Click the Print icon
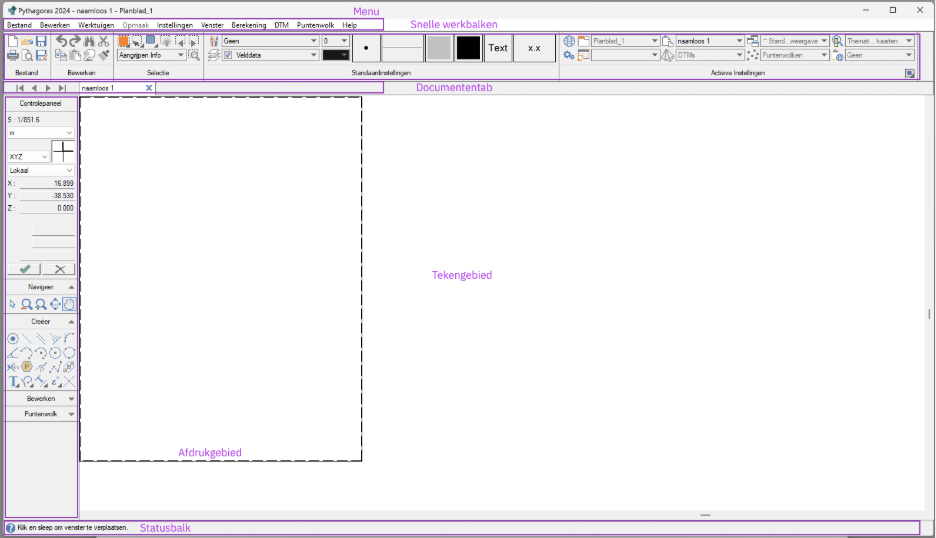Screen dimensions: 936x538 tap(13, 56)
